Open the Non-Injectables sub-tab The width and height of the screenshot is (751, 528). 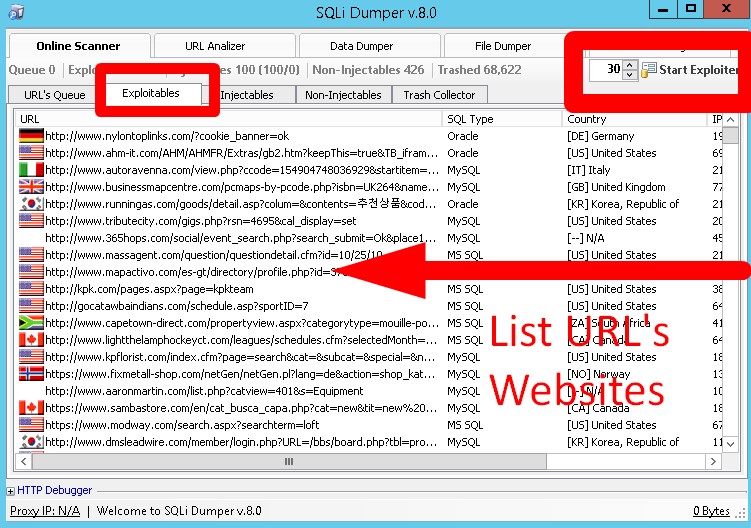[343, 95]
